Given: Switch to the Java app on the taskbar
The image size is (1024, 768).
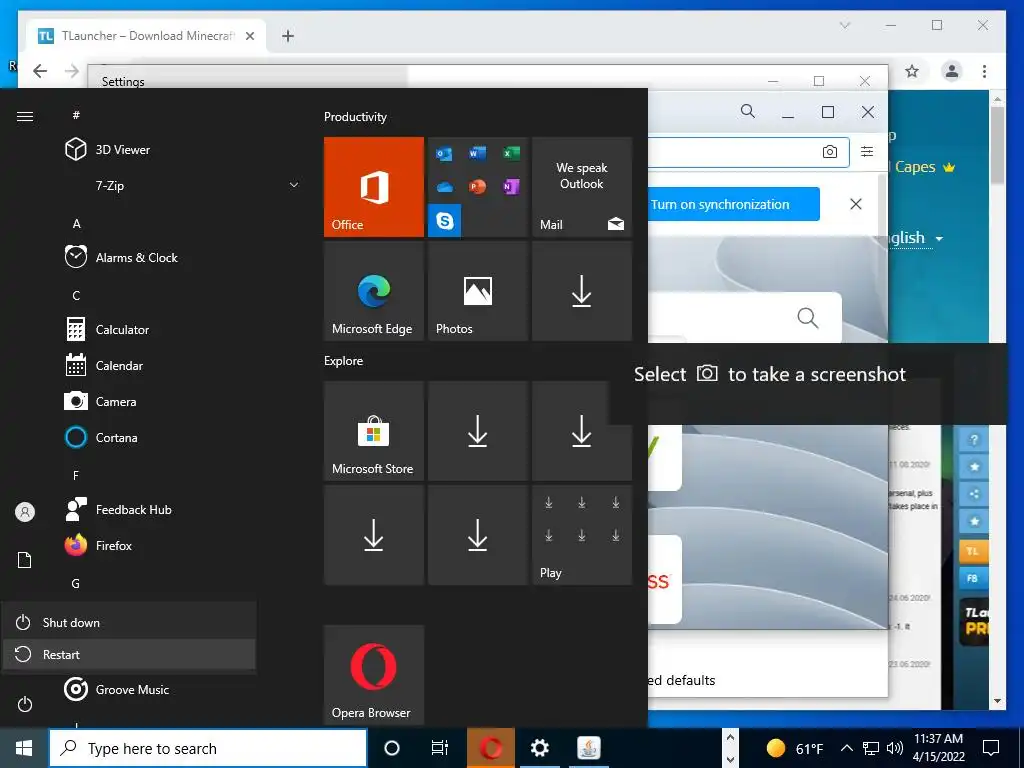Looking at the screenshot, I should pyautogui.click(x=588, y=748).
